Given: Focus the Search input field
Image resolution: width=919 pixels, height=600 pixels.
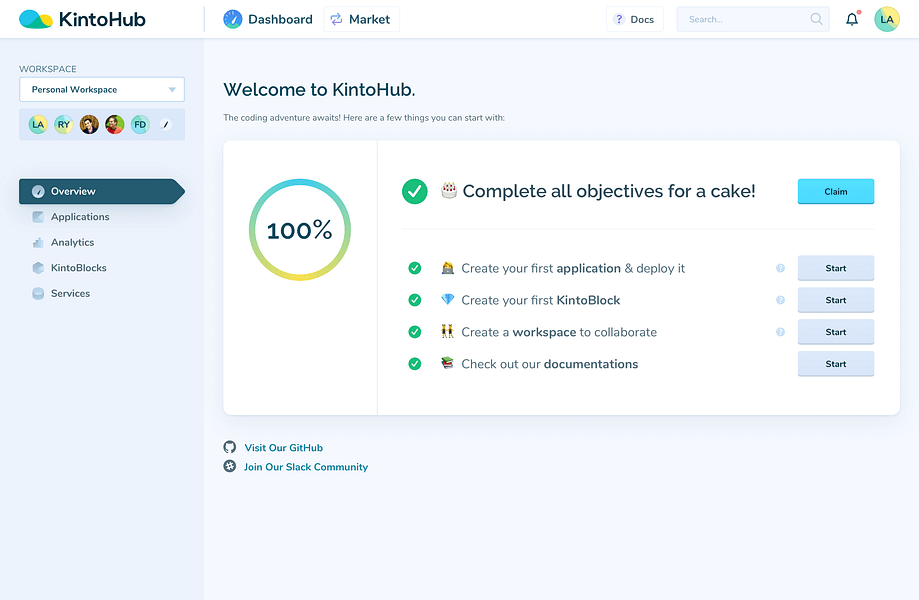Looking at the screenshot, I should [753, 19].
